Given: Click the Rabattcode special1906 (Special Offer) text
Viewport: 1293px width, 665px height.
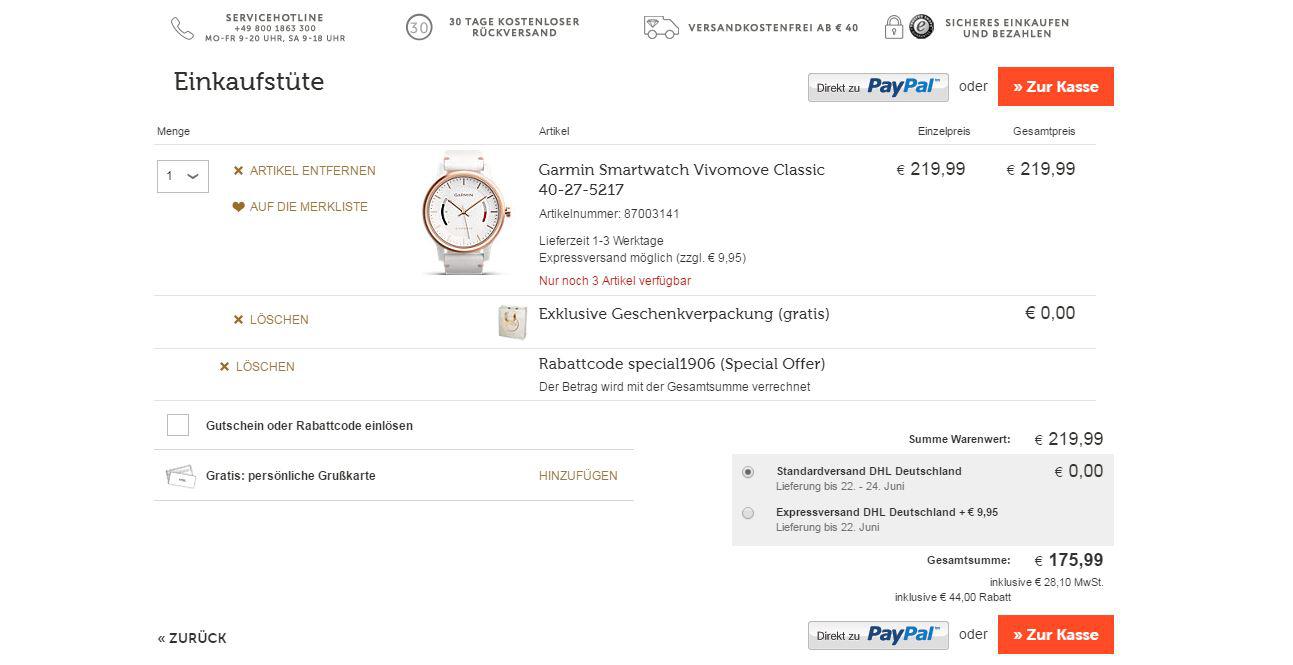Looking at the screenshot, I should (682, 364).
